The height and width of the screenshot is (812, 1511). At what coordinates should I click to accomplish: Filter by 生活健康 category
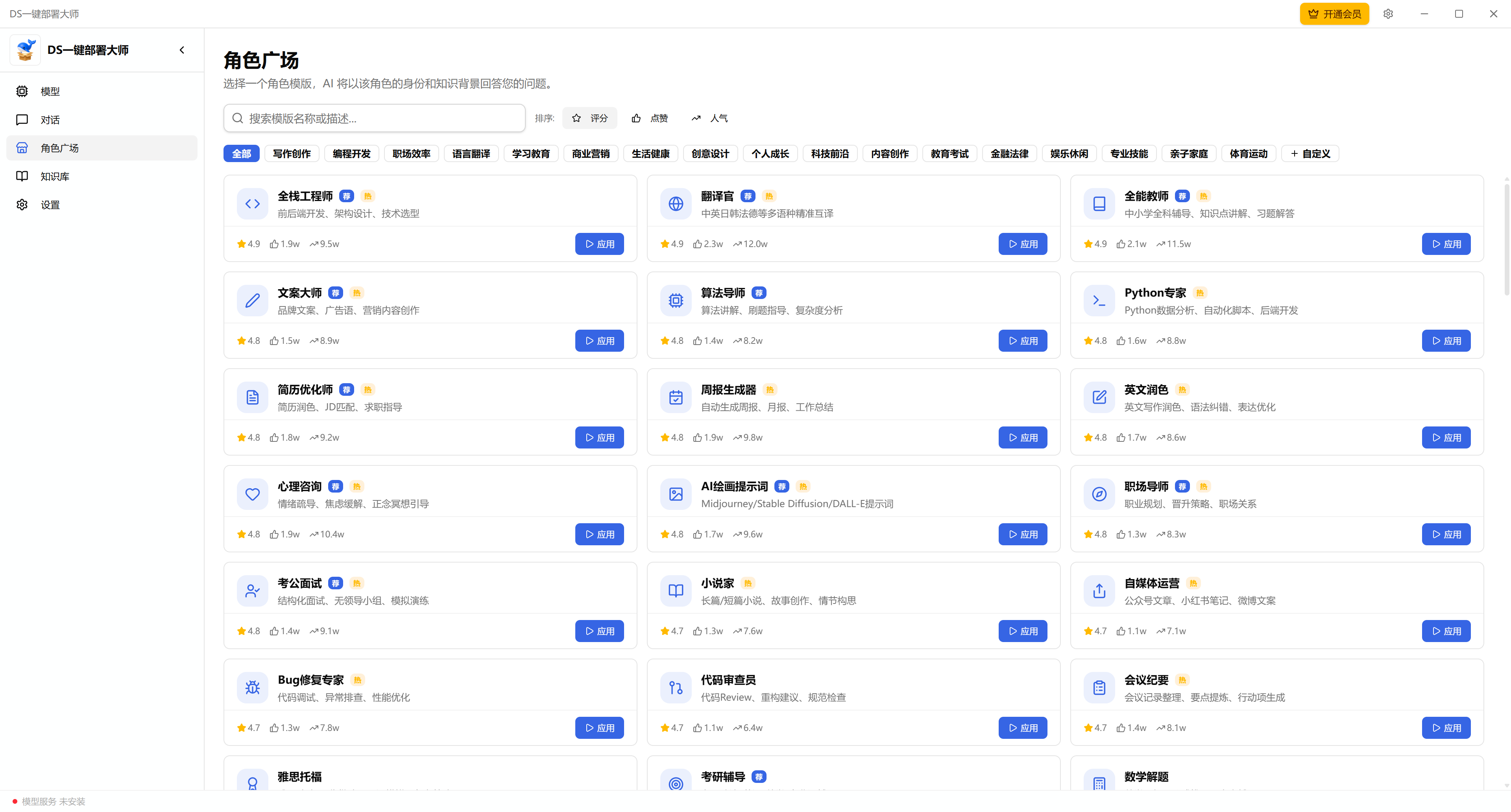coord(650,153)
